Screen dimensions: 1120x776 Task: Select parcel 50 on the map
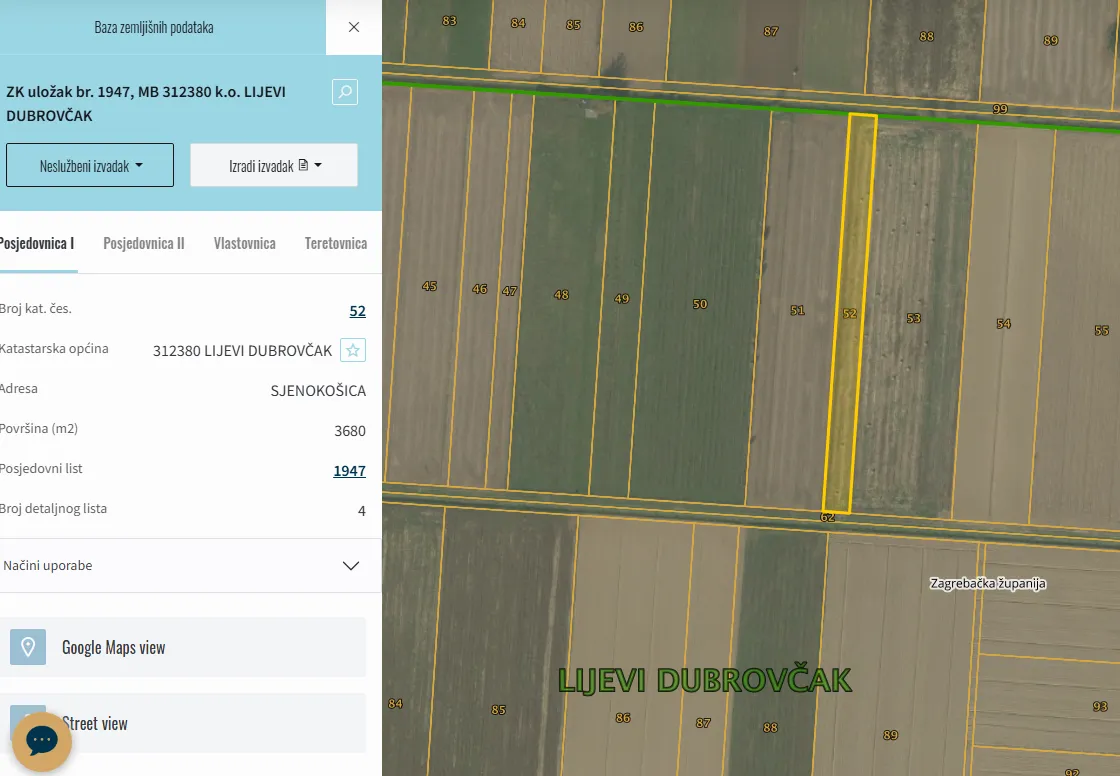(700, 304)
